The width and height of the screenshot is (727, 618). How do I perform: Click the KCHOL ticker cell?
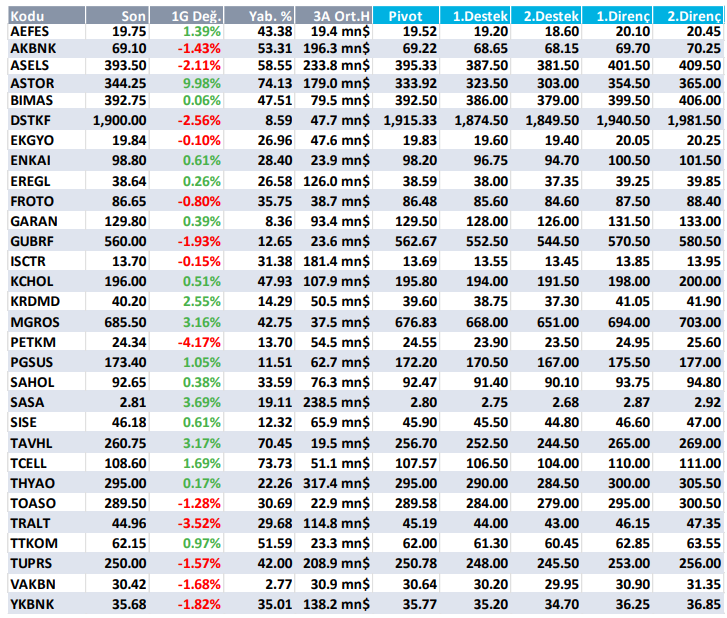32,281
